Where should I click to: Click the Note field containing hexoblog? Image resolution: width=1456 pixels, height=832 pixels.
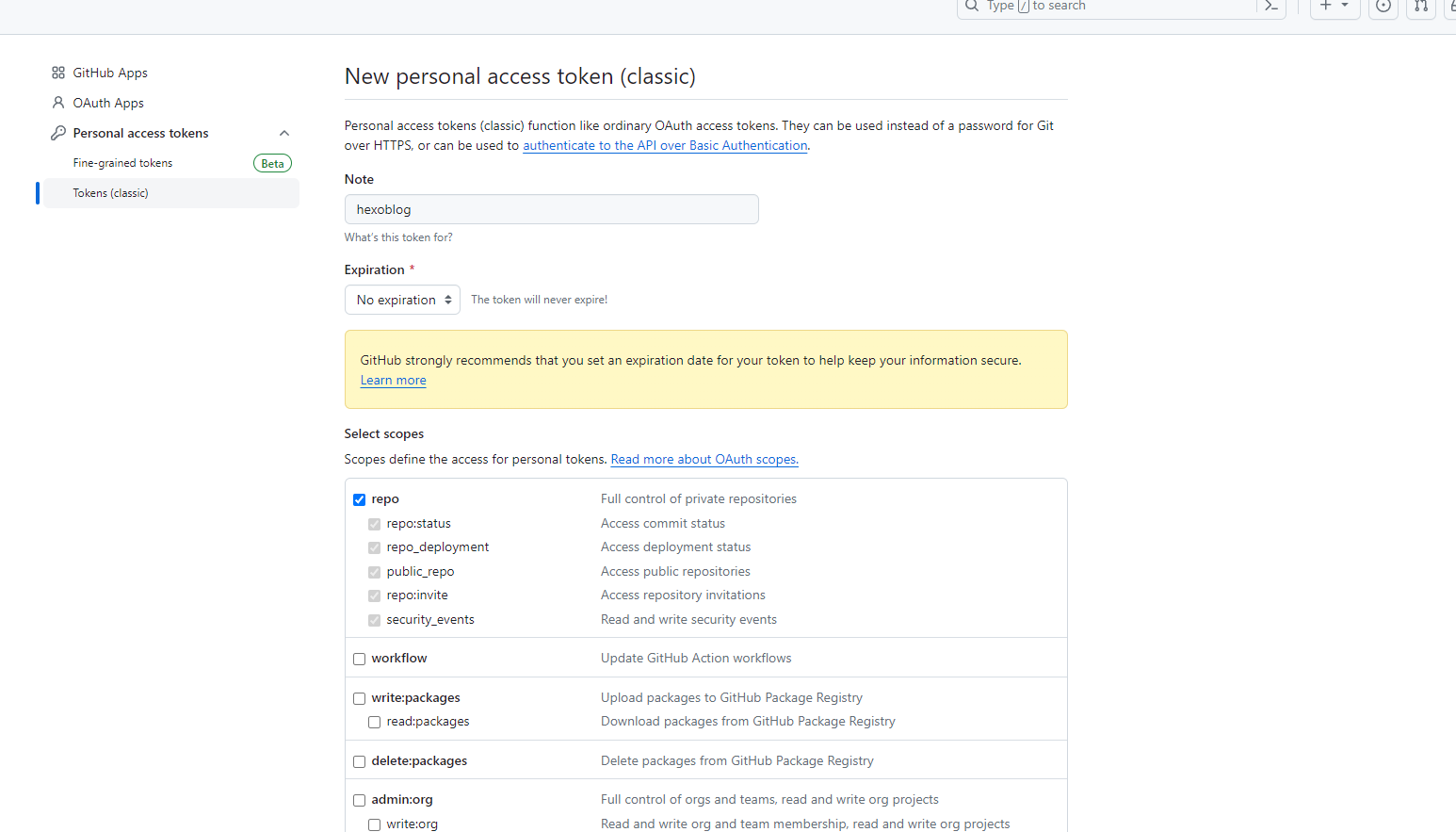pos(551,209)
